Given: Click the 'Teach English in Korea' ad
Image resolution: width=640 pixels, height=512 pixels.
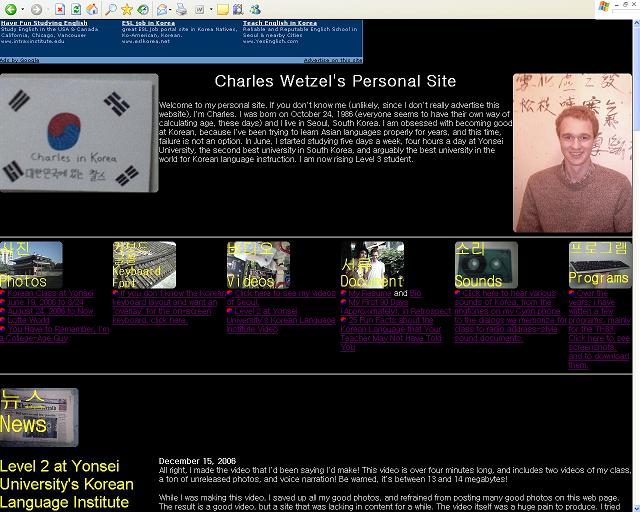Looking at the screenshot, I should [280, 22].
